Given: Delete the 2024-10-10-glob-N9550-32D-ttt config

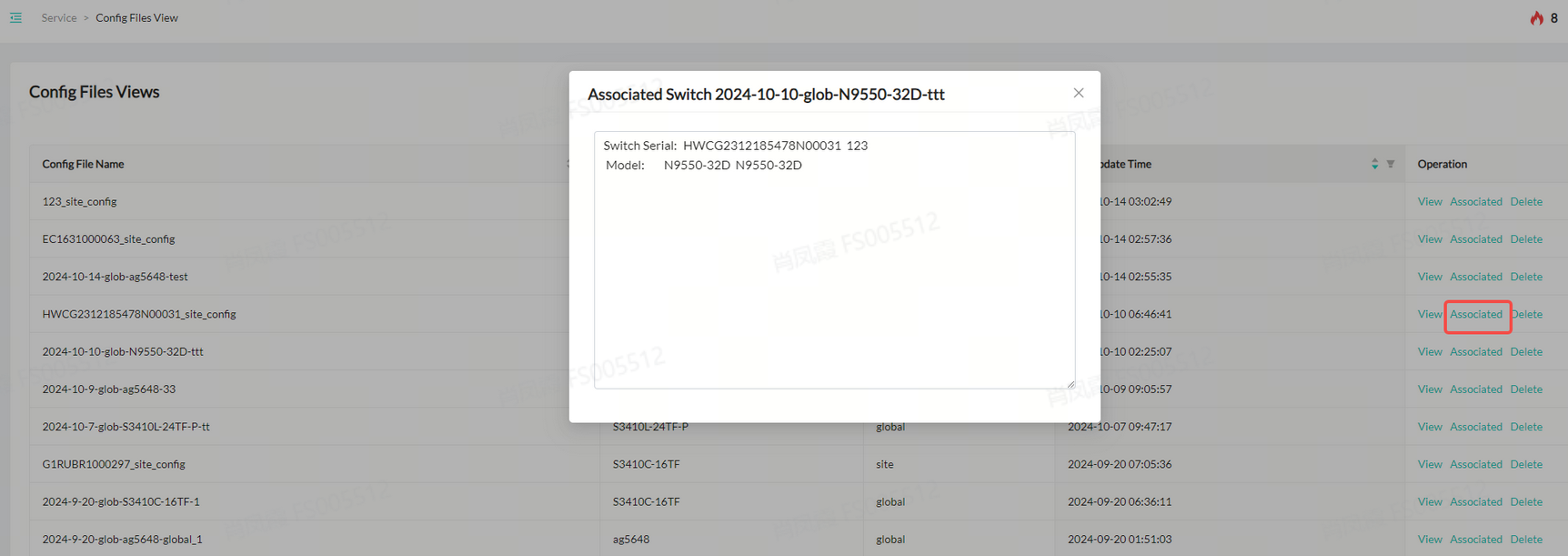Looking at the screenshot, I should pyautogui.click(x=1525, y=352).
